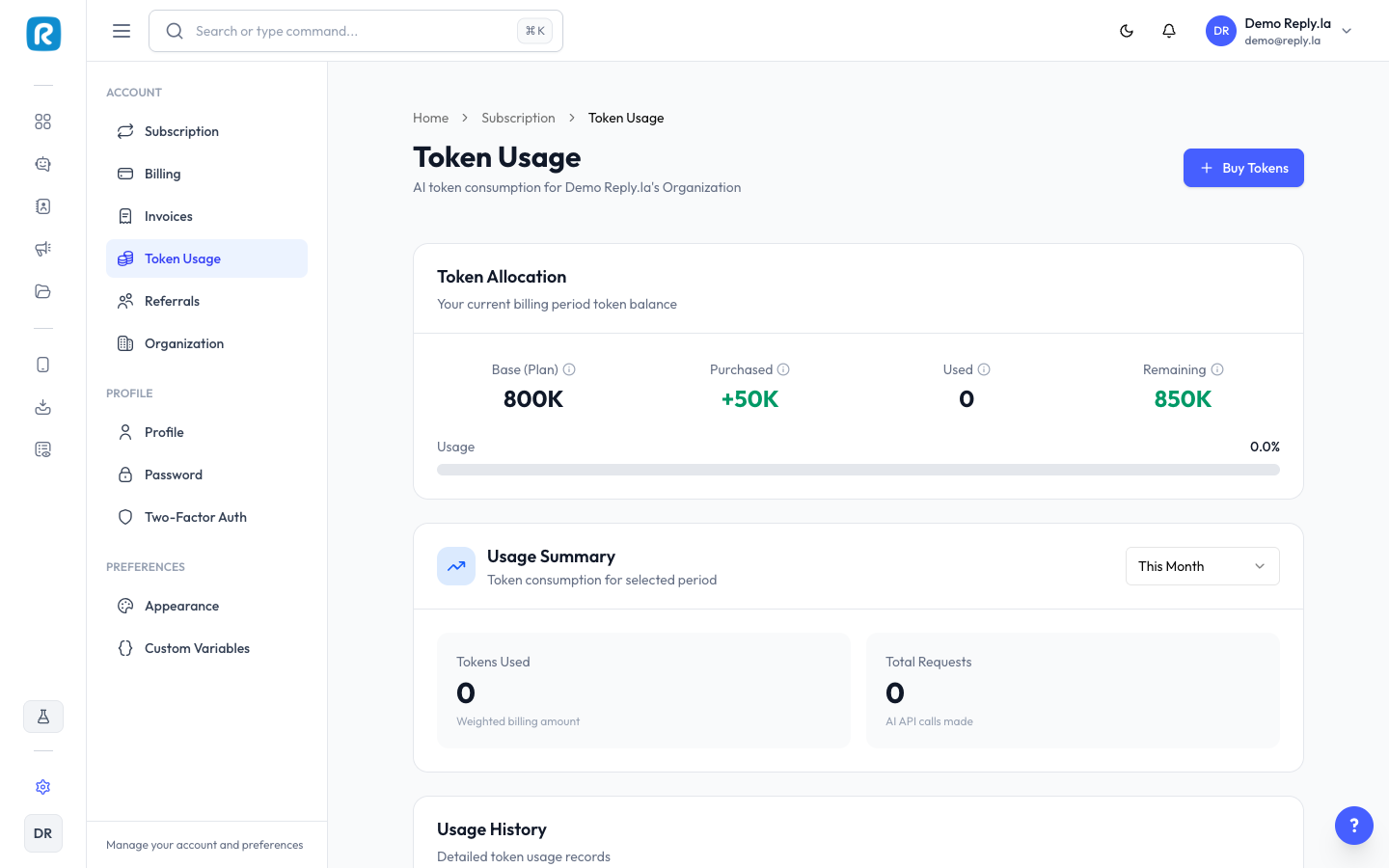Click the +50K purchased value
1389x868 pixels.
click(x=749, y=399)
